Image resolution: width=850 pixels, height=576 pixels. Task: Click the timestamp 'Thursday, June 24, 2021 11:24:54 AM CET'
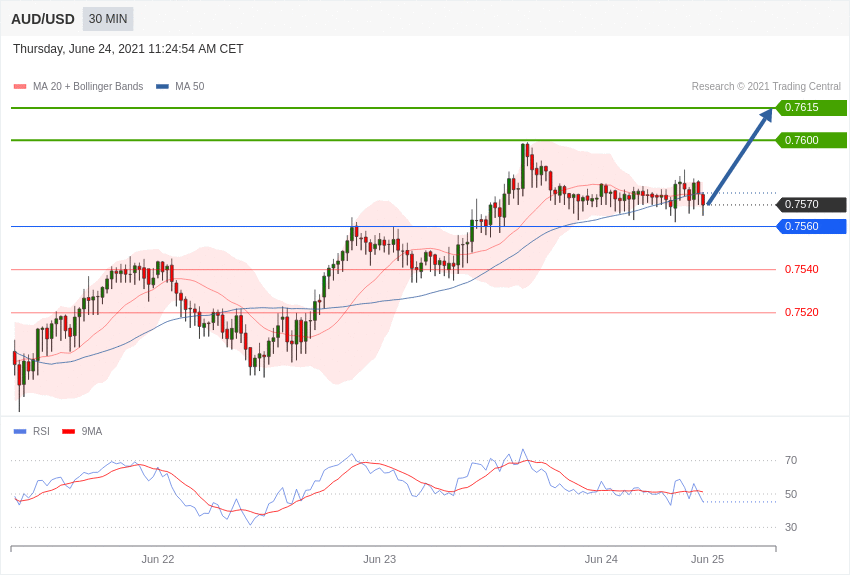pyautogui.click(x=128, y=49)
